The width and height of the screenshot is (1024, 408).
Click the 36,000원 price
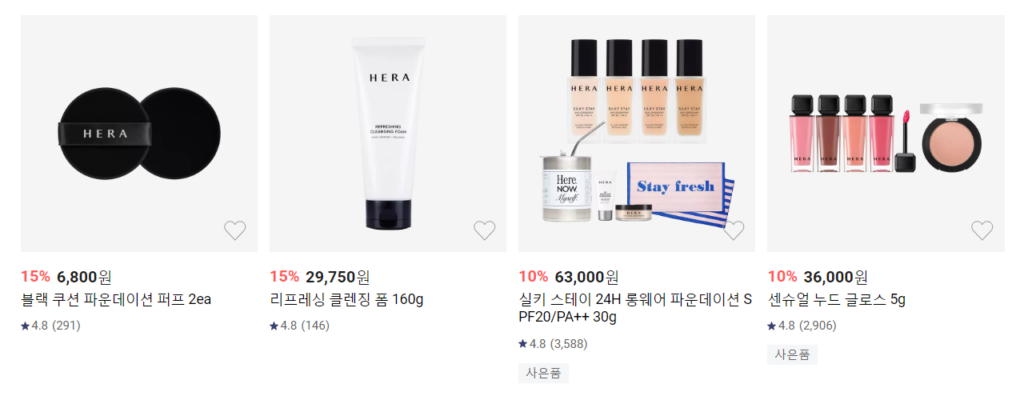pyautogui.click(x=835, y=277)
